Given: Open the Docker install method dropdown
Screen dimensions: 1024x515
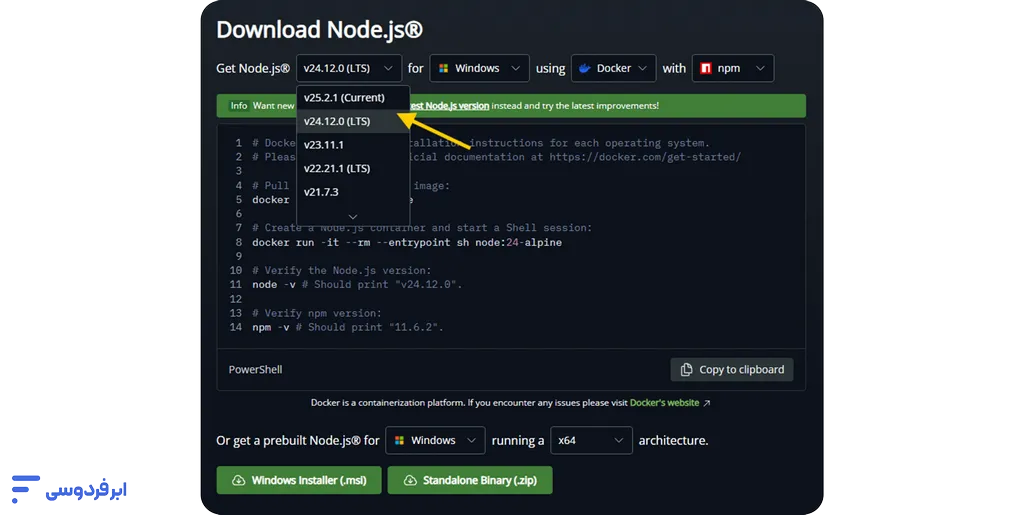Looking at the screenshot, I should (x=613, y=68).
